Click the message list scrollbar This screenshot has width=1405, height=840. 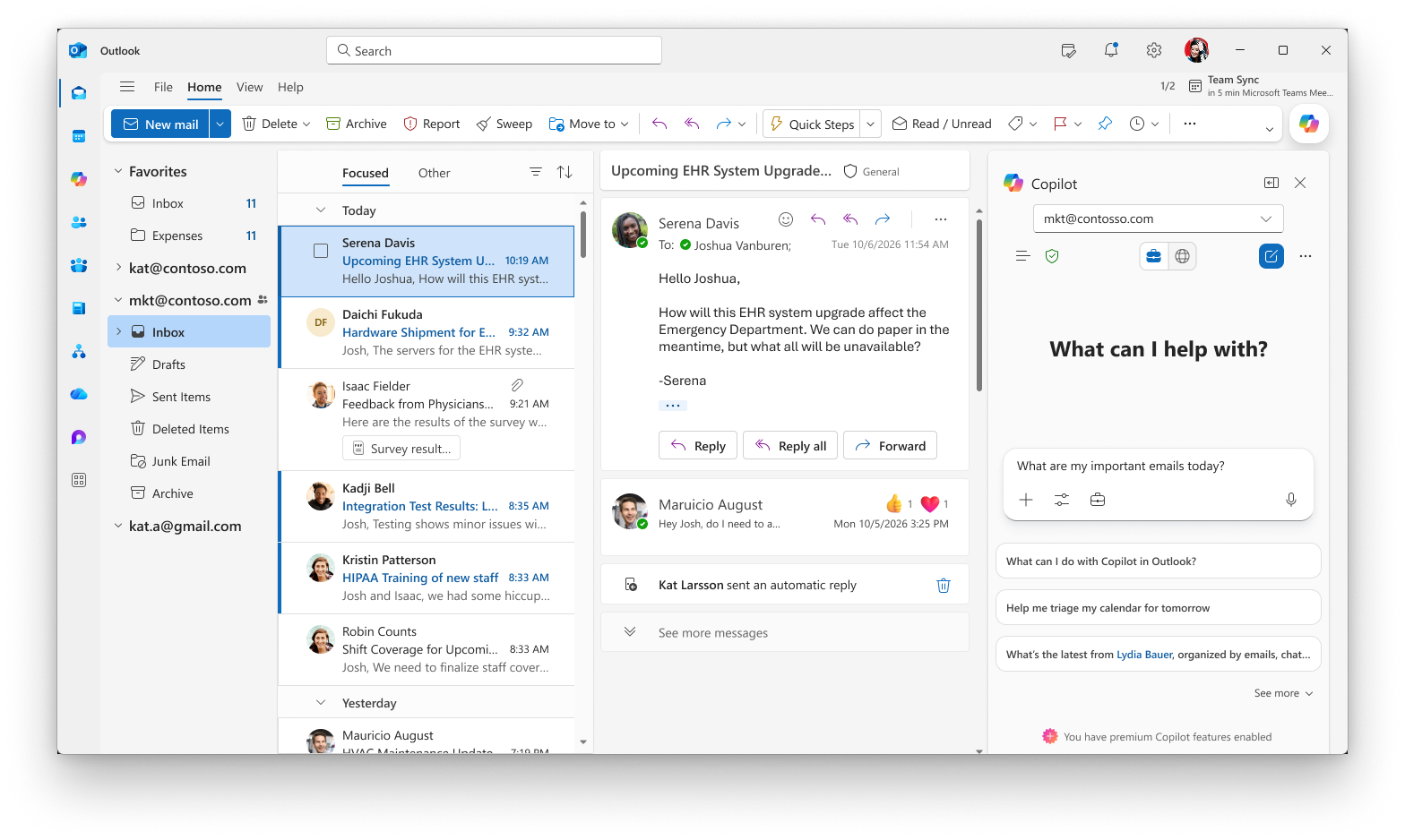click(583, 235)
